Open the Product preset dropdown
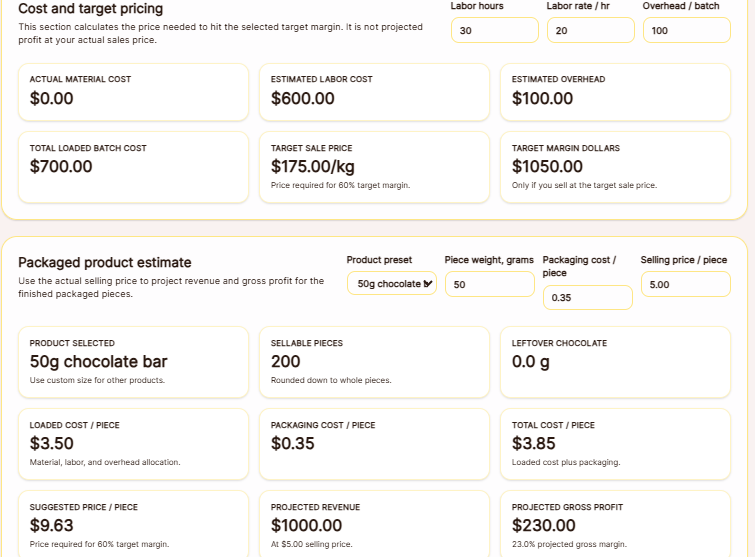The height and width of the screenshot is (557, 755). point(392,284)
